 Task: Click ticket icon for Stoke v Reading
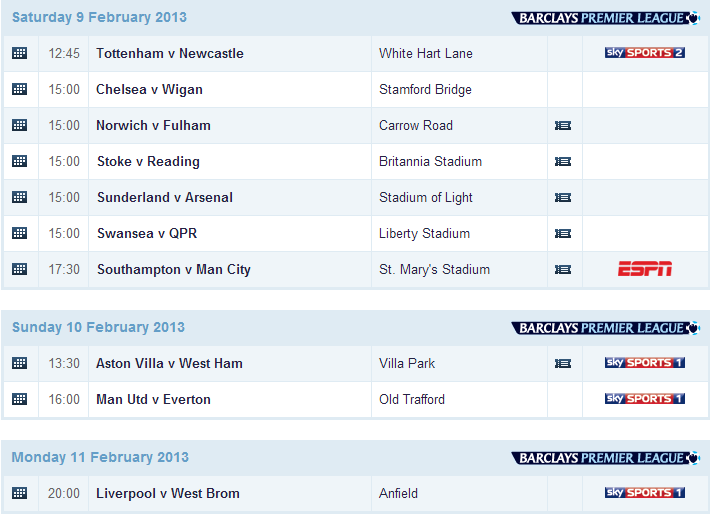click(563, 162)
